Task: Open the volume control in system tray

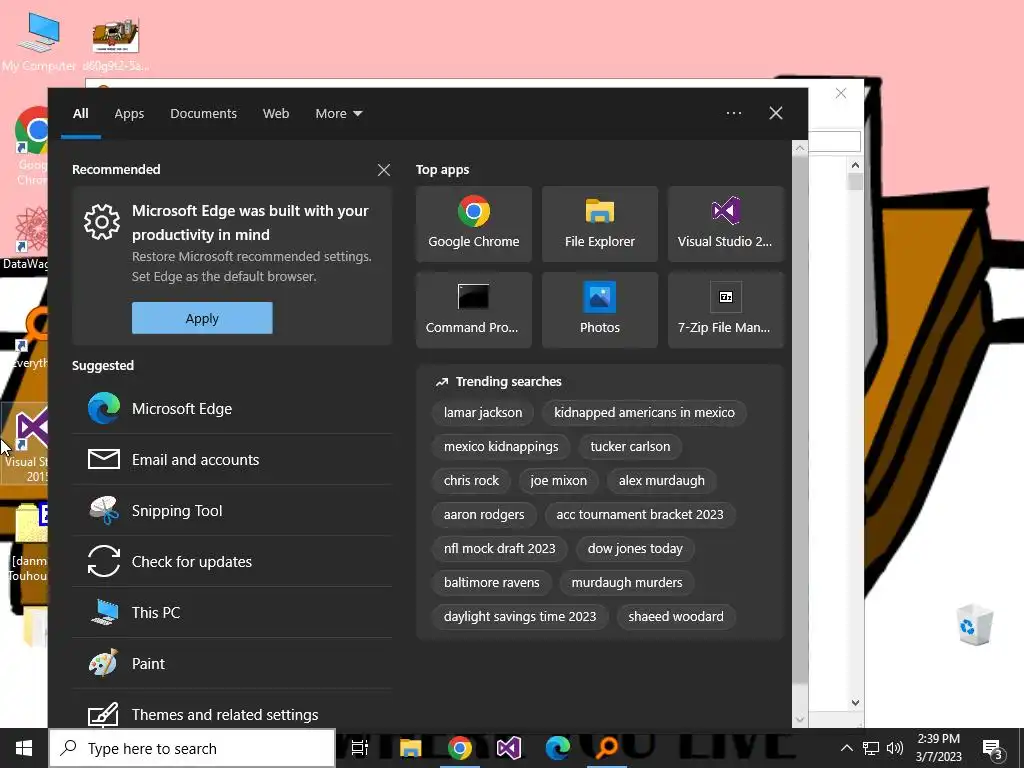Action: (x=895, y=748)
